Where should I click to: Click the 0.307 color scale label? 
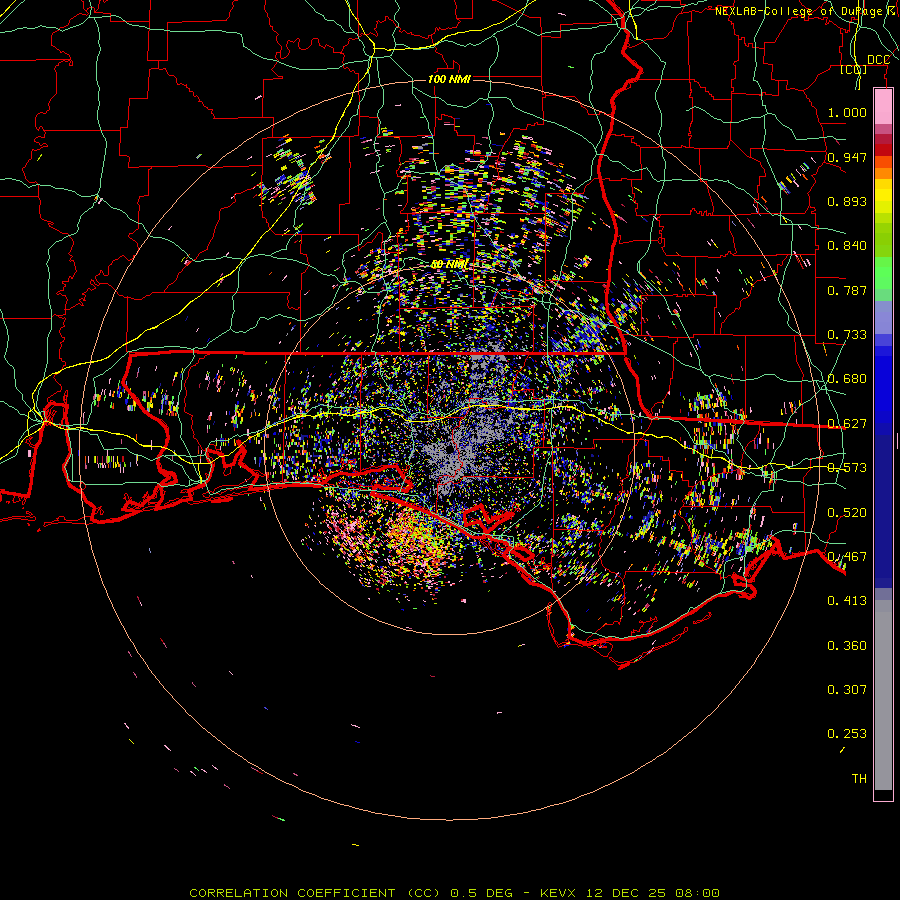[847, 690]
